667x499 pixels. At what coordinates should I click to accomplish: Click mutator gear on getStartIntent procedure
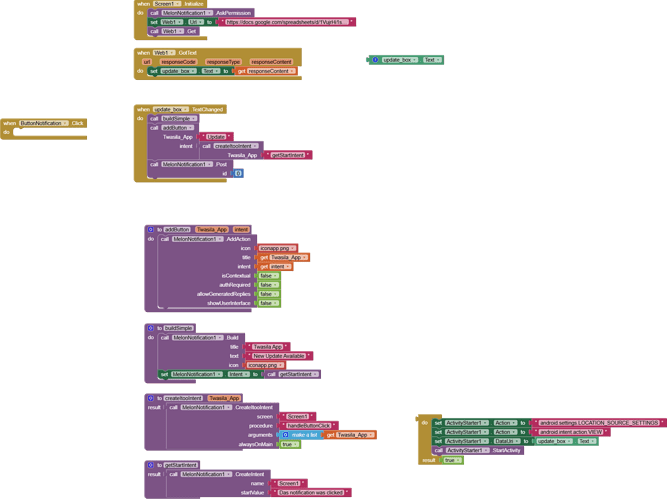point(150,465)
